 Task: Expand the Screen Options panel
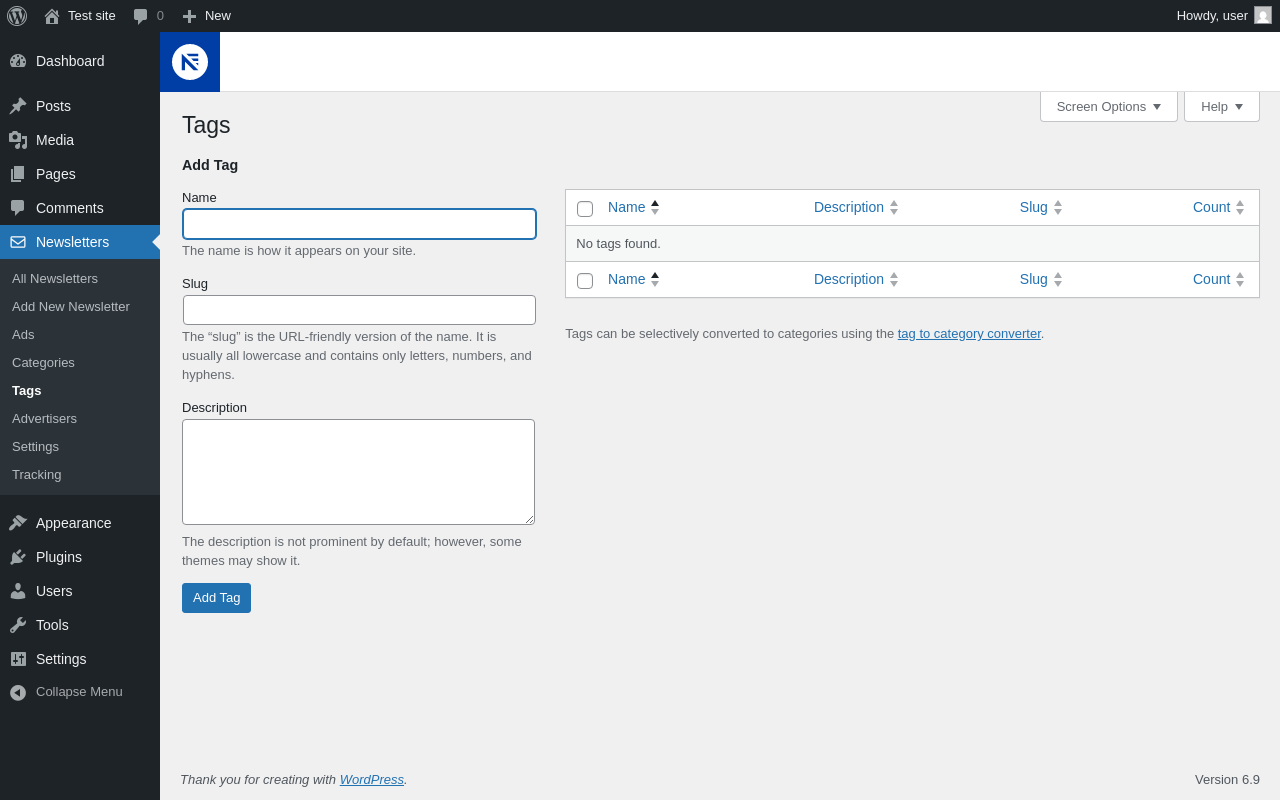coord(1109,106)
